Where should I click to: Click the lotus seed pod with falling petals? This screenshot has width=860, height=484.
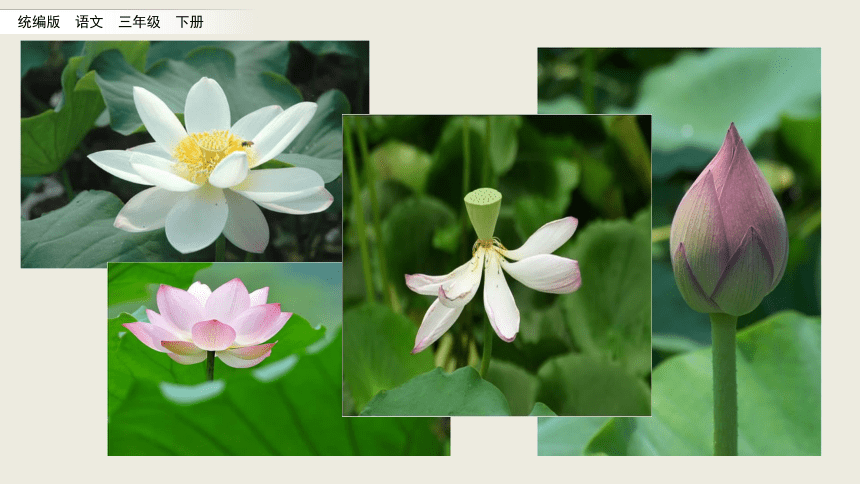click(x=497, y=266)
